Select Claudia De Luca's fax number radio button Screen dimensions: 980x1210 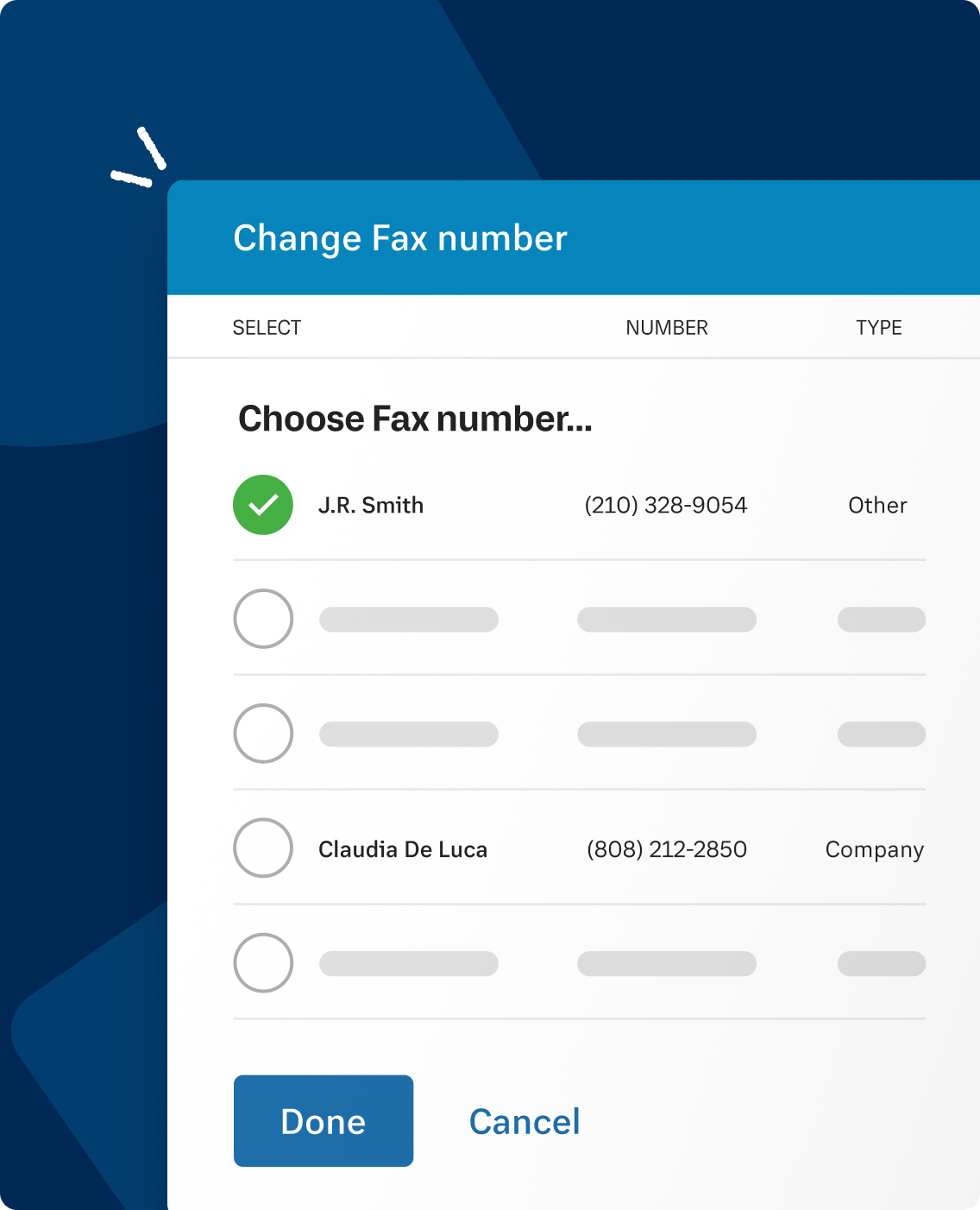tap(263, 848)
